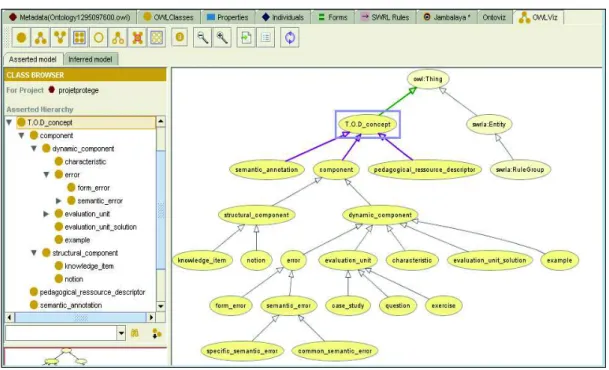Collapse the dynamic_component tree node
The width and height of the screenshot is (609, 370).
[x=34, y=148]
